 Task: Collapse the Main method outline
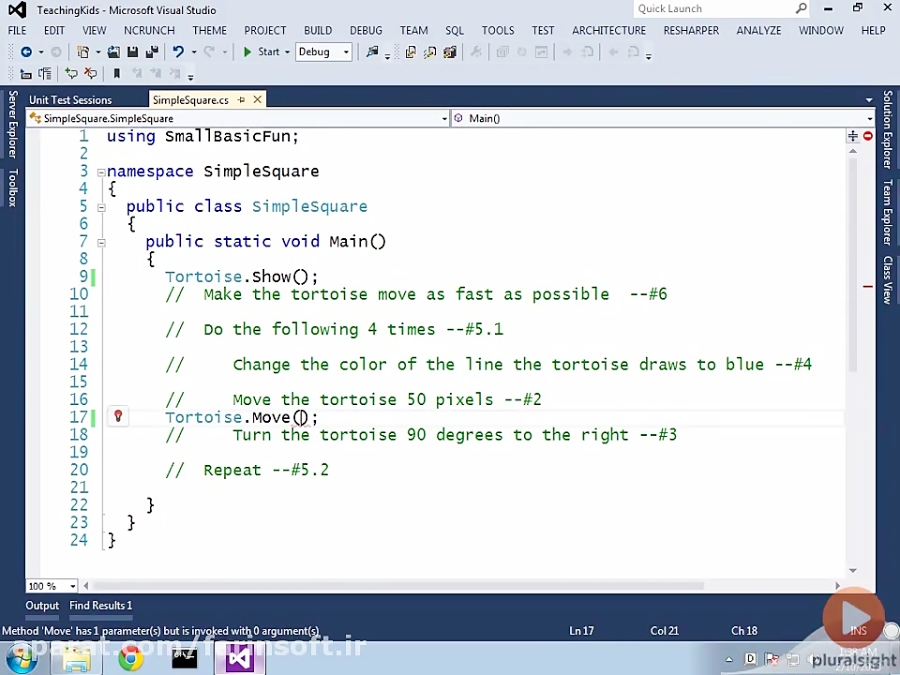101,242
